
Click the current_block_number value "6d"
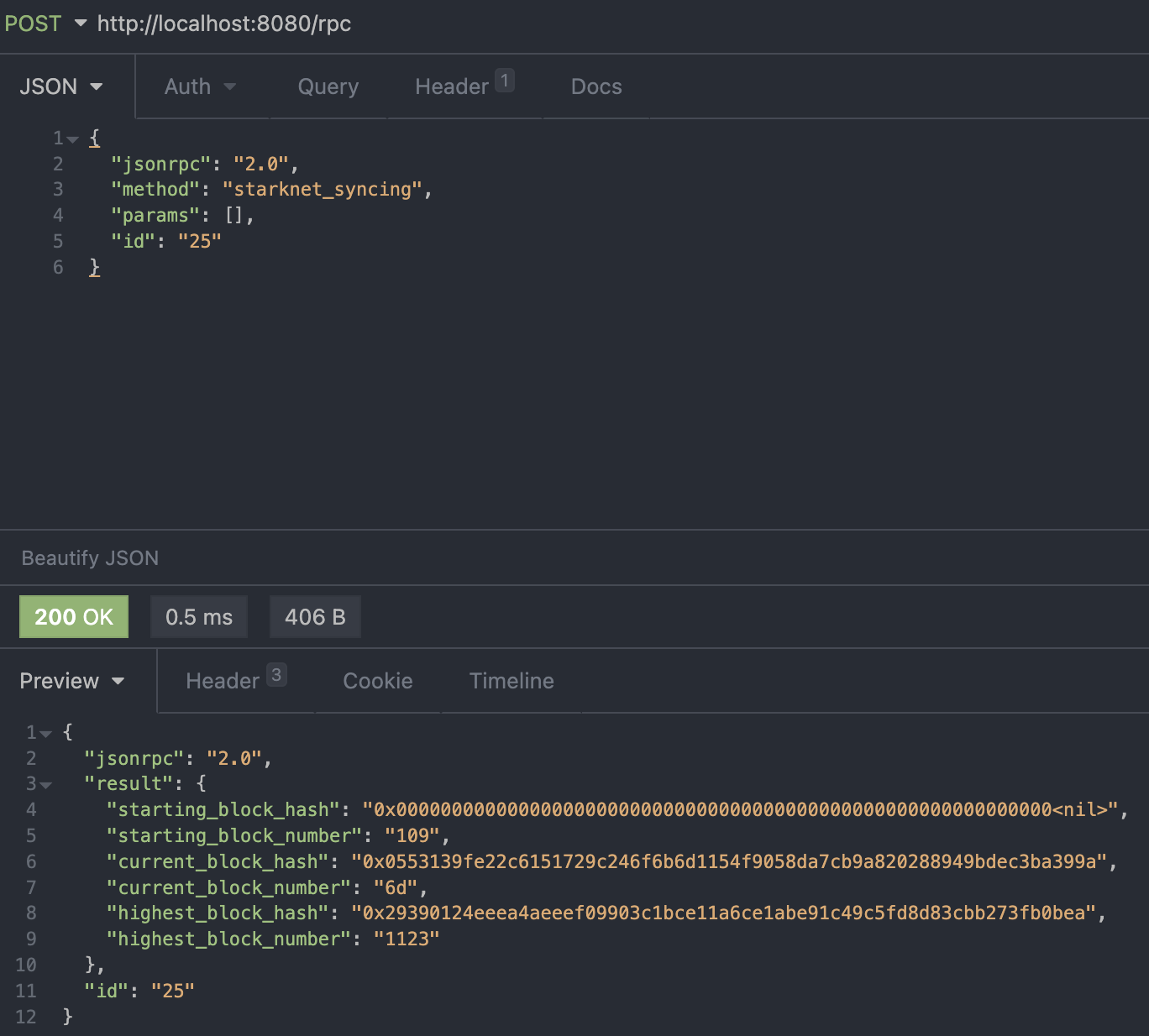pos(396,888)
